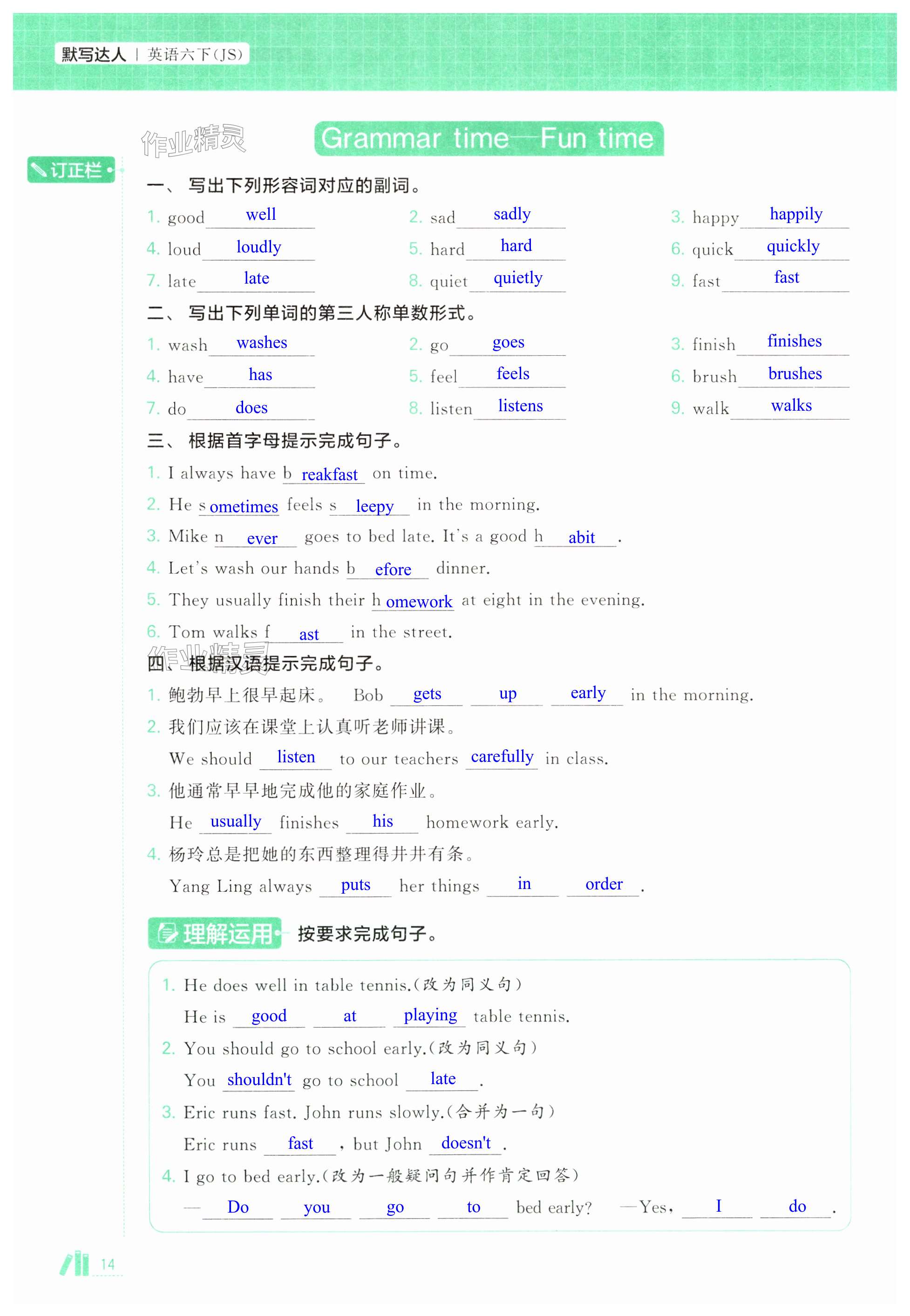
Task: Click the Grammar time—Fun time banner
Action: (x=489, y=139)
